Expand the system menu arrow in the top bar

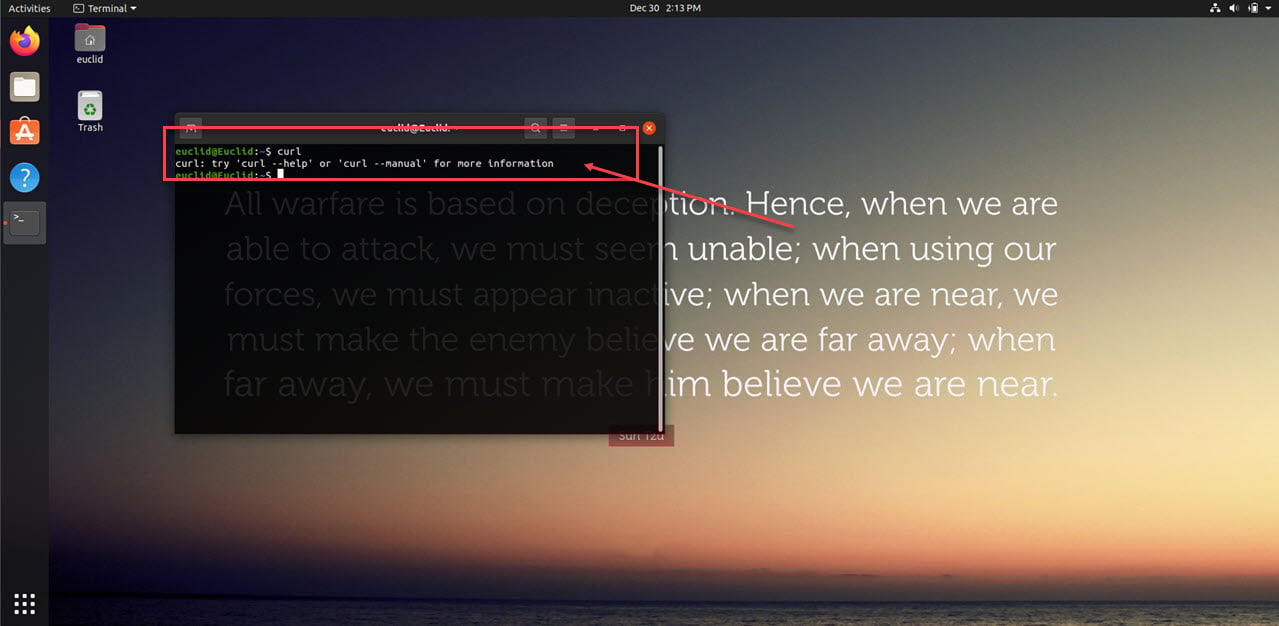[1267, 8]
